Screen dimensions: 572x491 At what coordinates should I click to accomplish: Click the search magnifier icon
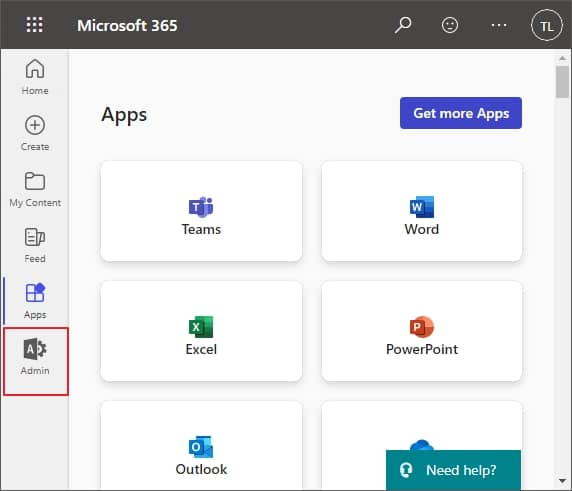coord(403,25)
